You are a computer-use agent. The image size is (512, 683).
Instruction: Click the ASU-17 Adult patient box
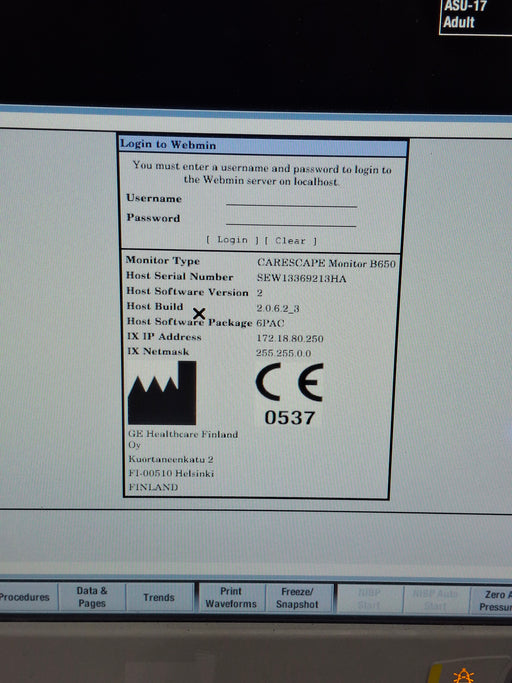click(x=475, y=17)
